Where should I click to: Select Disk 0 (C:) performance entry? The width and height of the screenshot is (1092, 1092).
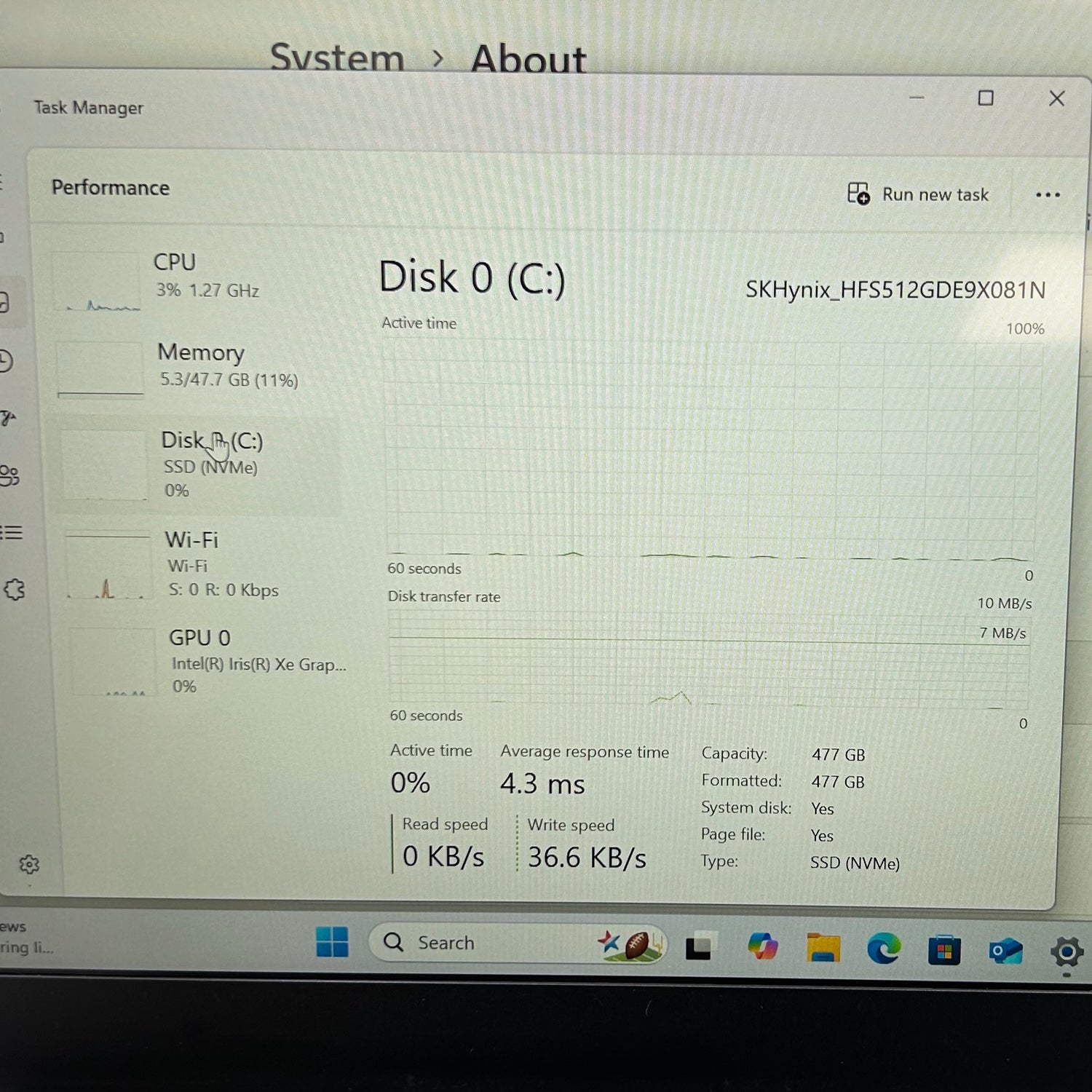pyautogui.click(x=195, y=464)
